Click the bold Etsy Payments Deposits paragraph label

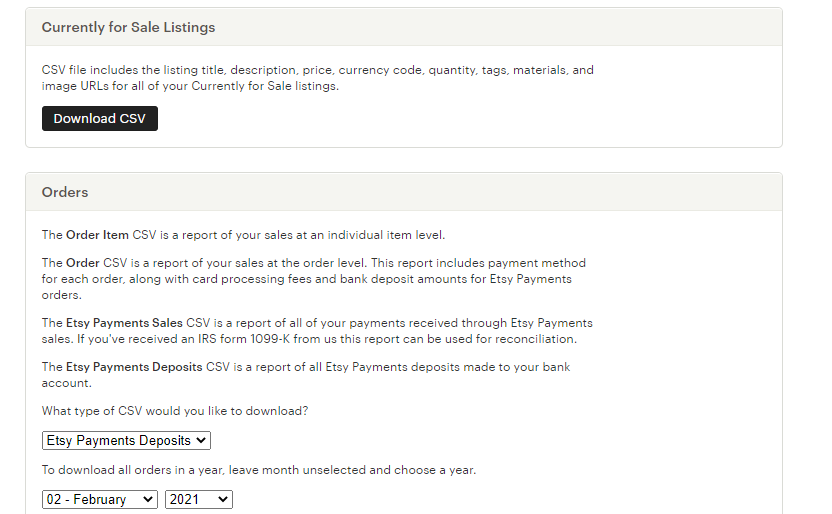[x=133, y=367]
